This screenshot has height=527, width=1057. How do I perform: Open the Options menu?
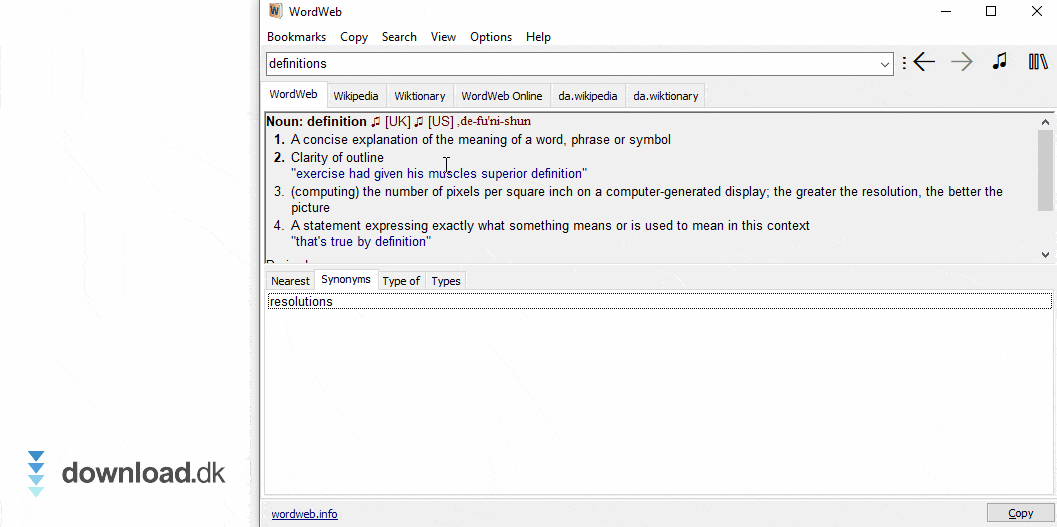click(x=491, y=37)
